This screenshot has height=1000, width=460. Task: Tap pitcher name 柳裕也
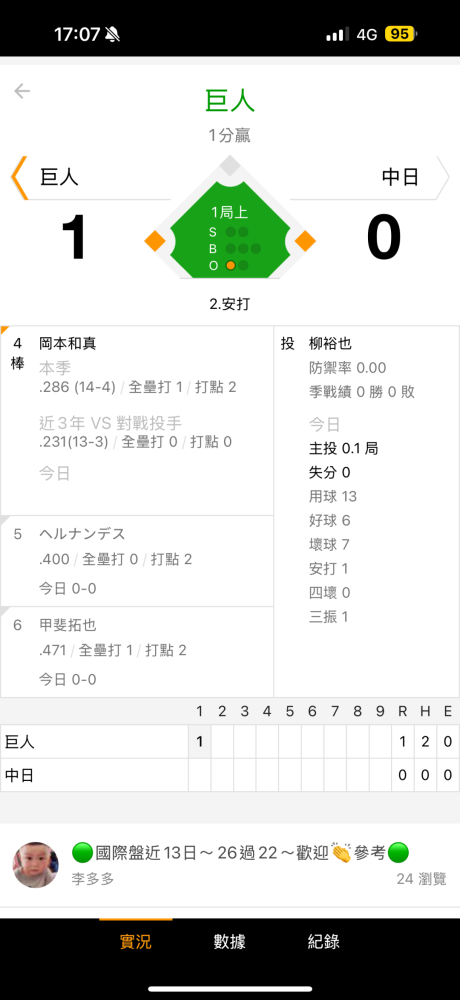tap(330, 344)
